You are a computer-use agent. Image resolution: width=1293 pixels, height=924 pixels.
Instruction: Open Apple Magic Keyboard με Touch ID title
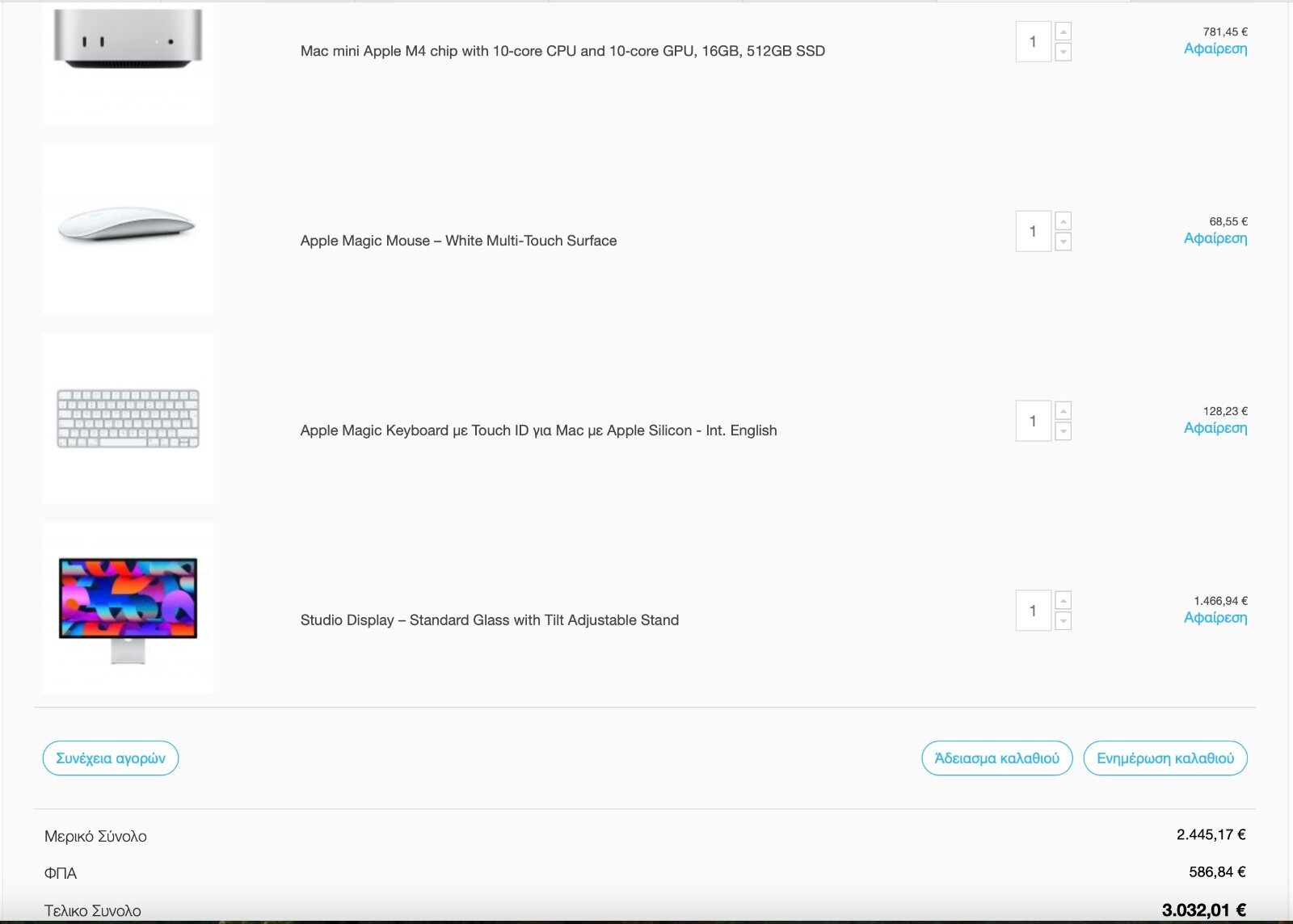(x=538, y=430)
